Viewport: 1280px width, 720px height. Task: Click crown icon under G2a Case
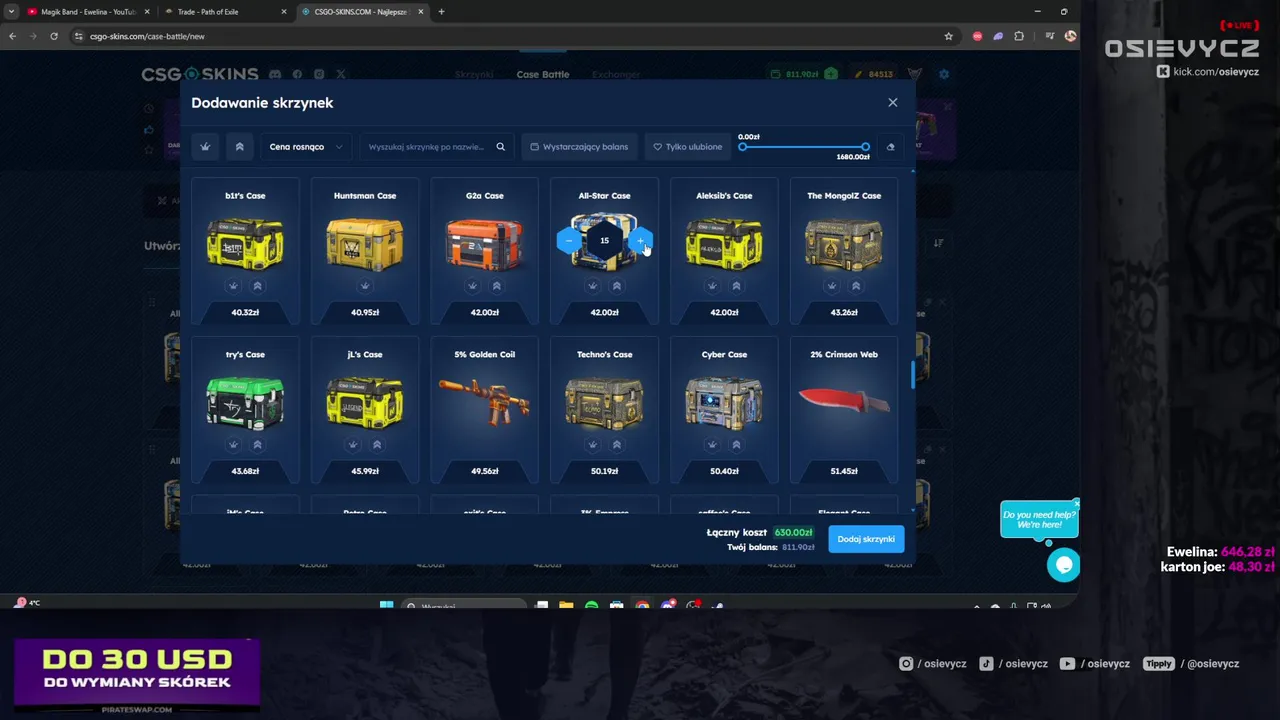(x=473, y=286)
